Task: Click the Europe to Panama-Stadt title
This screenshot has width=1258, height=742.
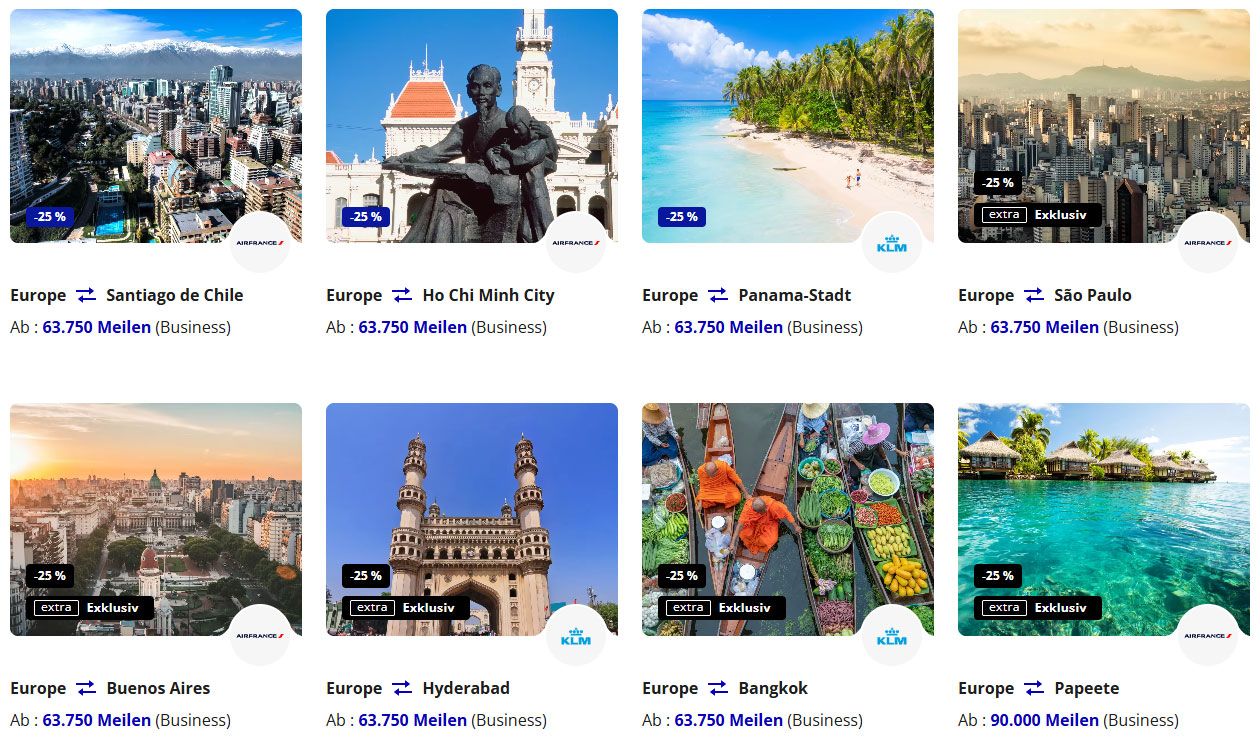Action: [x=747, y=295]
